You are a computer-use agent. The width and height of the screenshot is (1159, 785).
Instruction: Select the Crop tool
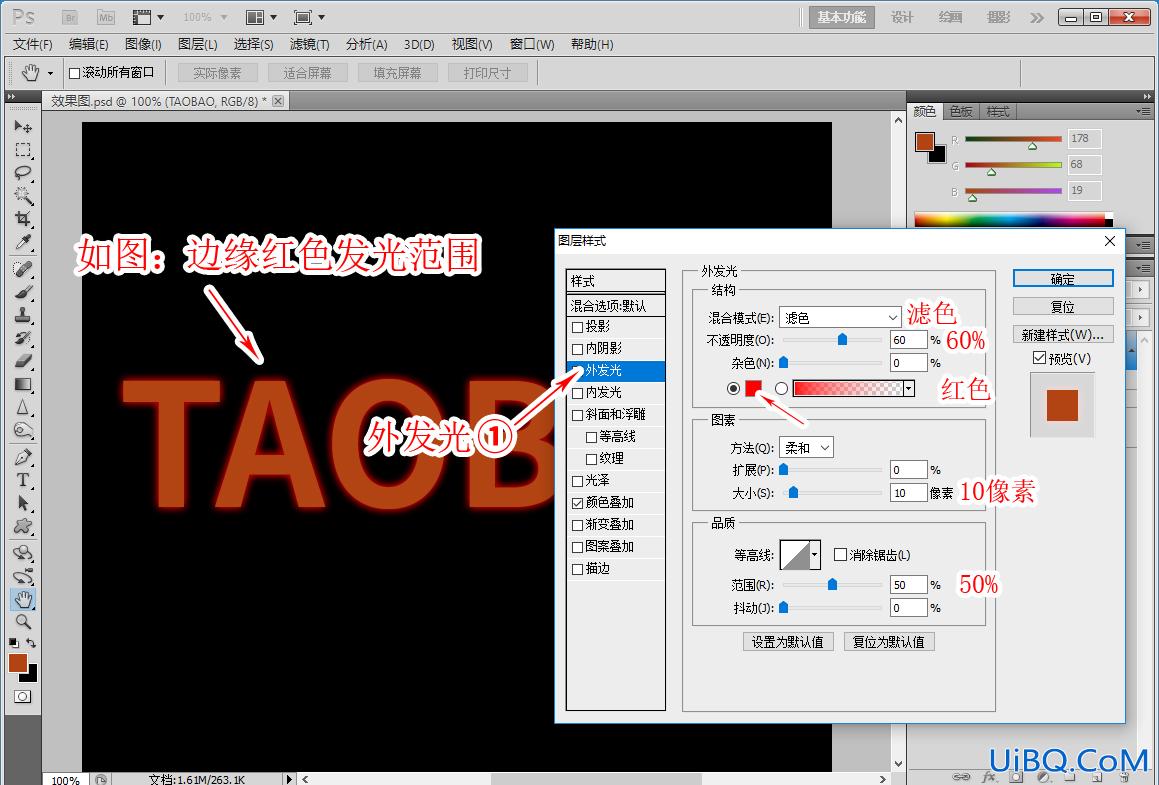point(23,219)
